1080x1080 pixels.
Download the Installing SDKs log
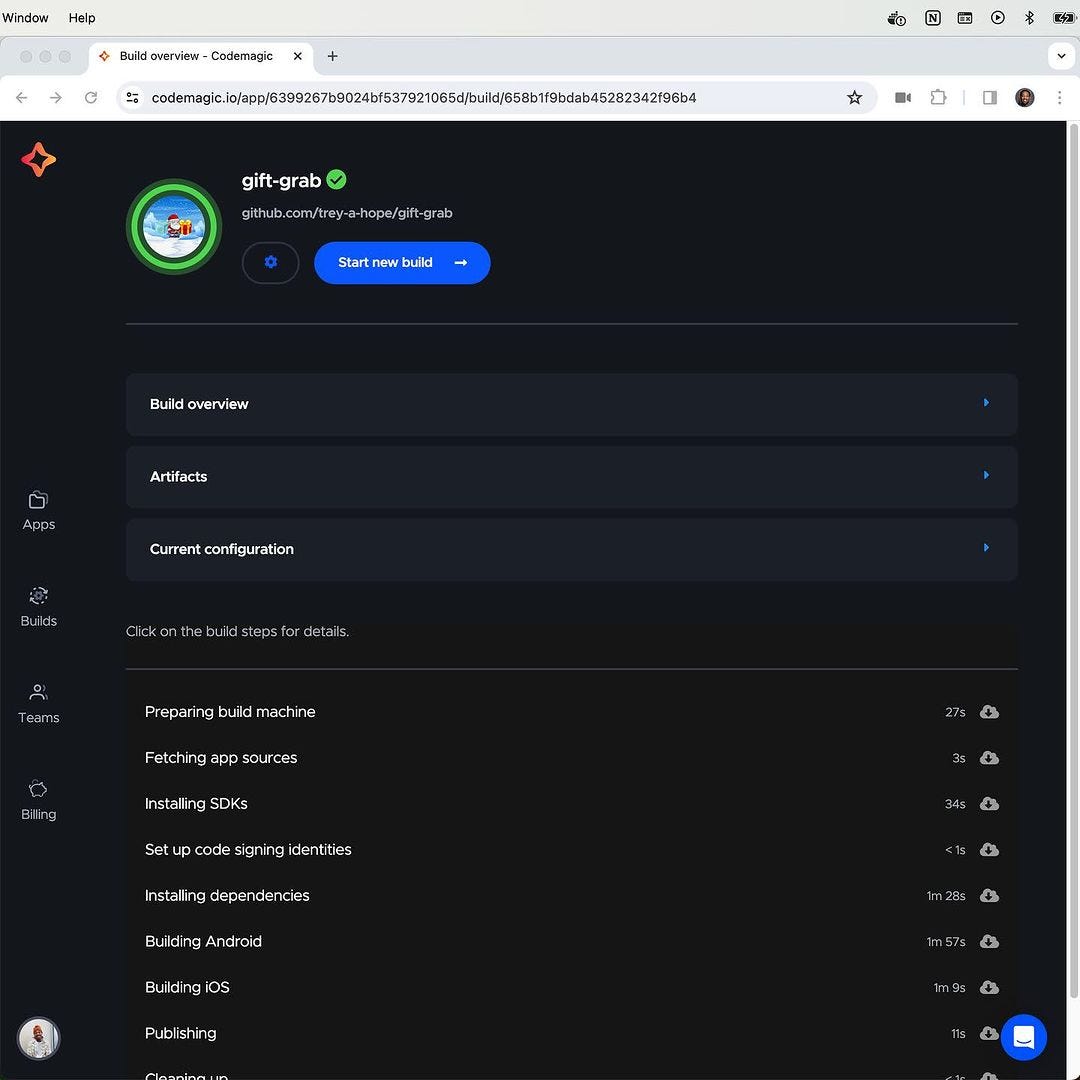(989, 804)
